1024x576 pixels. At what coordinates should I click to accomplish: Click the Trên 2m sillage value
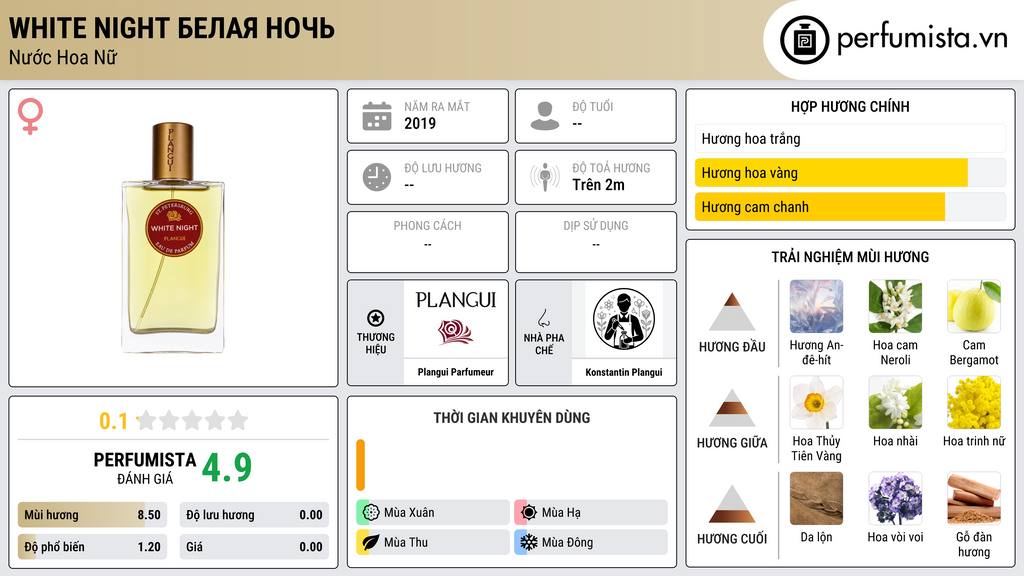pos(598,185)
